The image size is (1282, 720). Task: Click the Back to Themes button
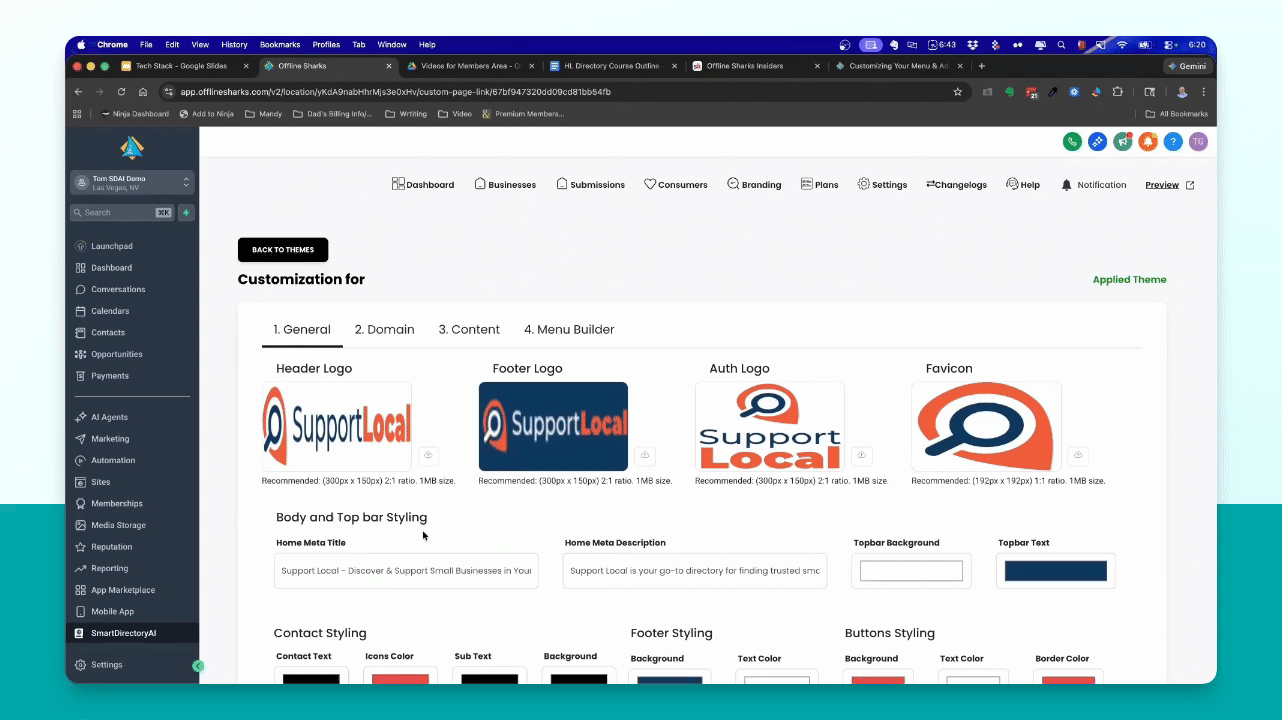coord(283,250)
